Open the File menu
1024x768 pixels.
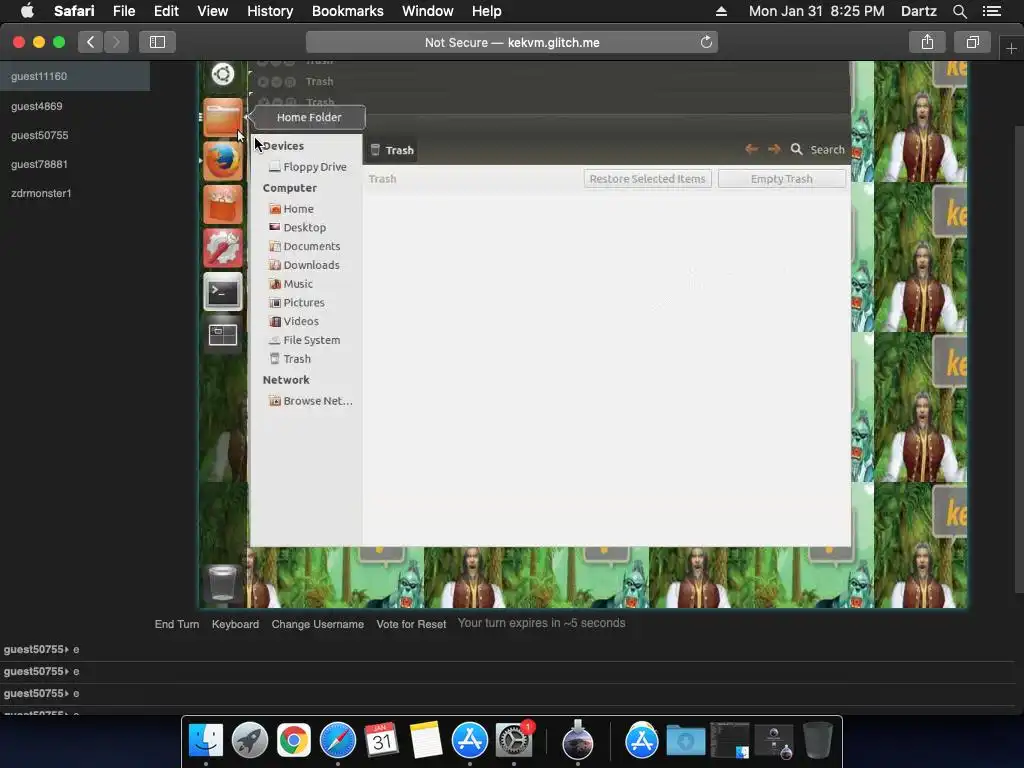point(123,11)
